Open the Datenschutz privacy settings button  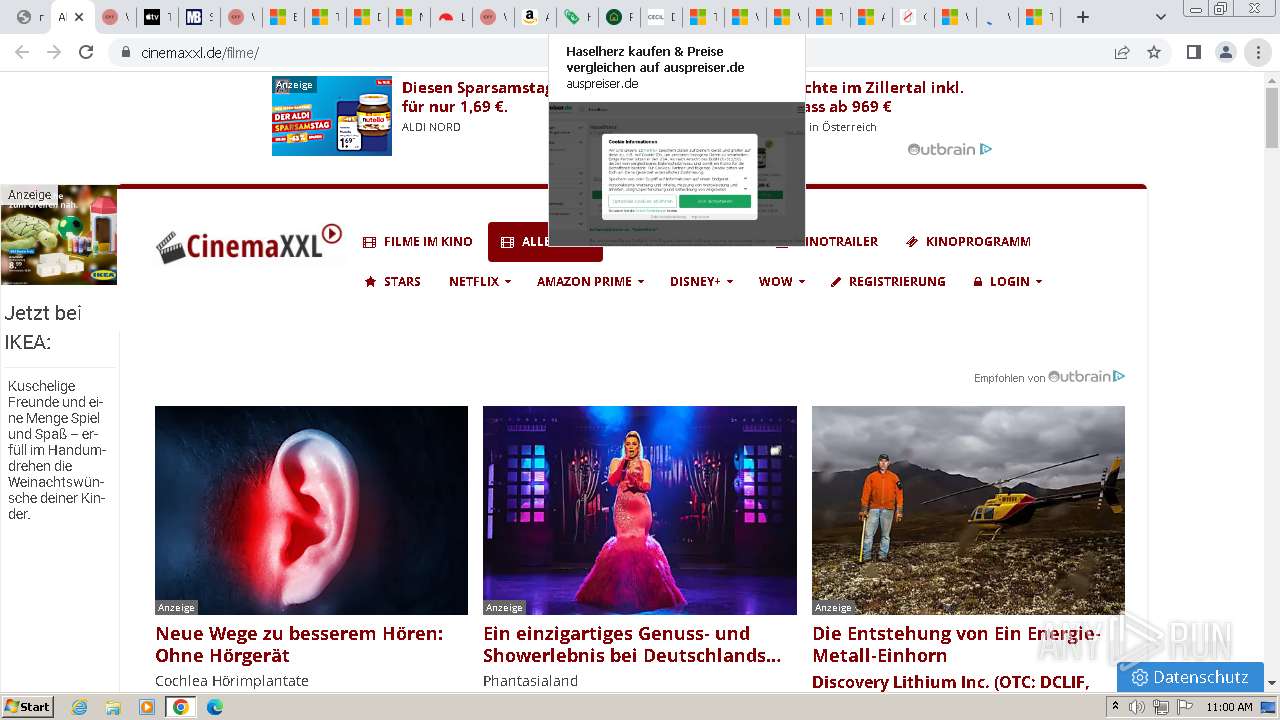(x=1190, y=677)
